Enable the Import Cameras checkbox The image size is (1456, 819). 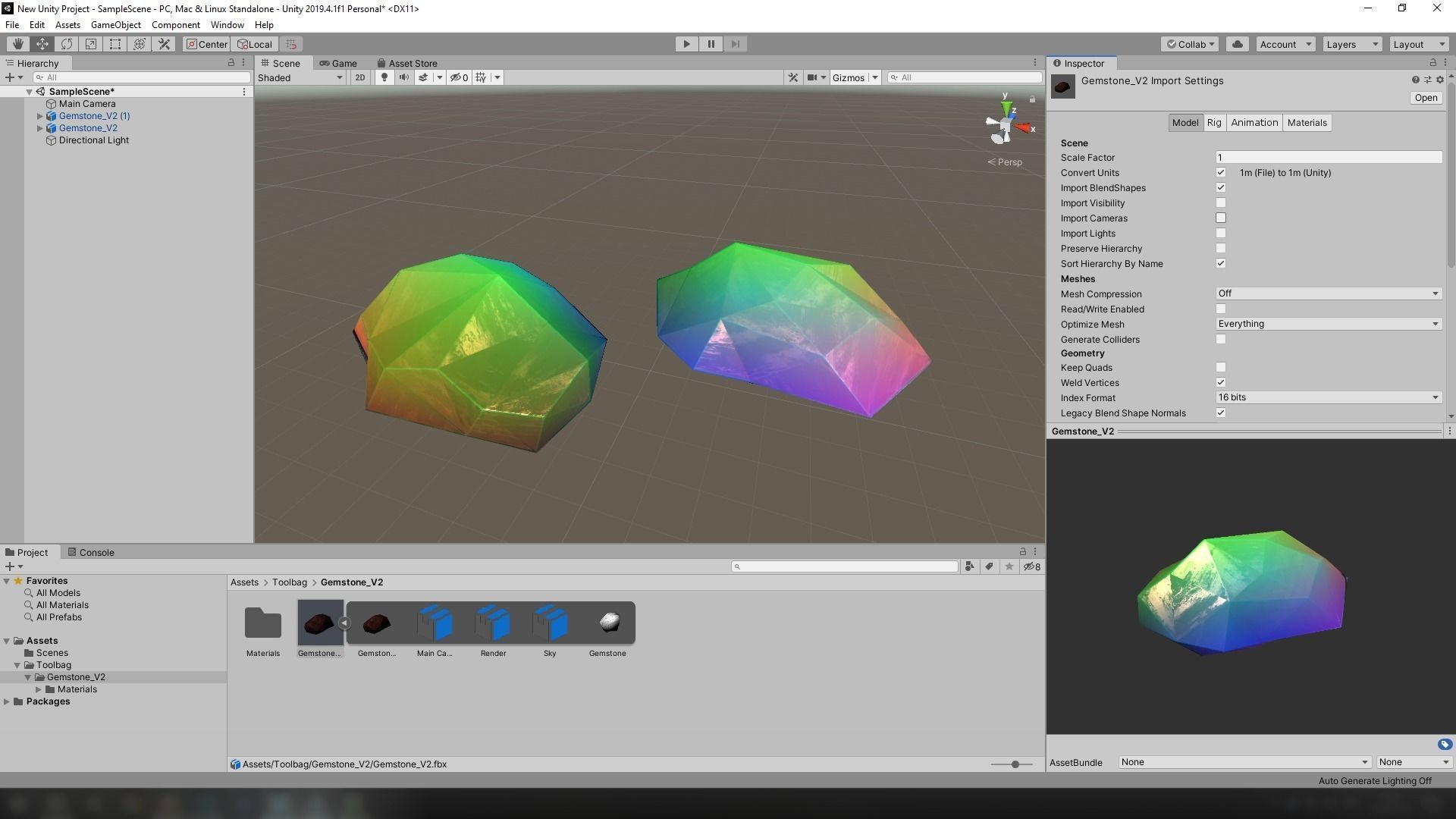(x=1221, y=218)
